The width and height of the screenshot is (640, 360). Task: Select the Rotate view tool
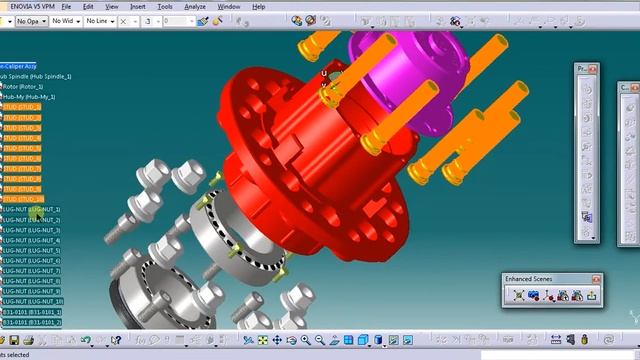pos(291,340)
